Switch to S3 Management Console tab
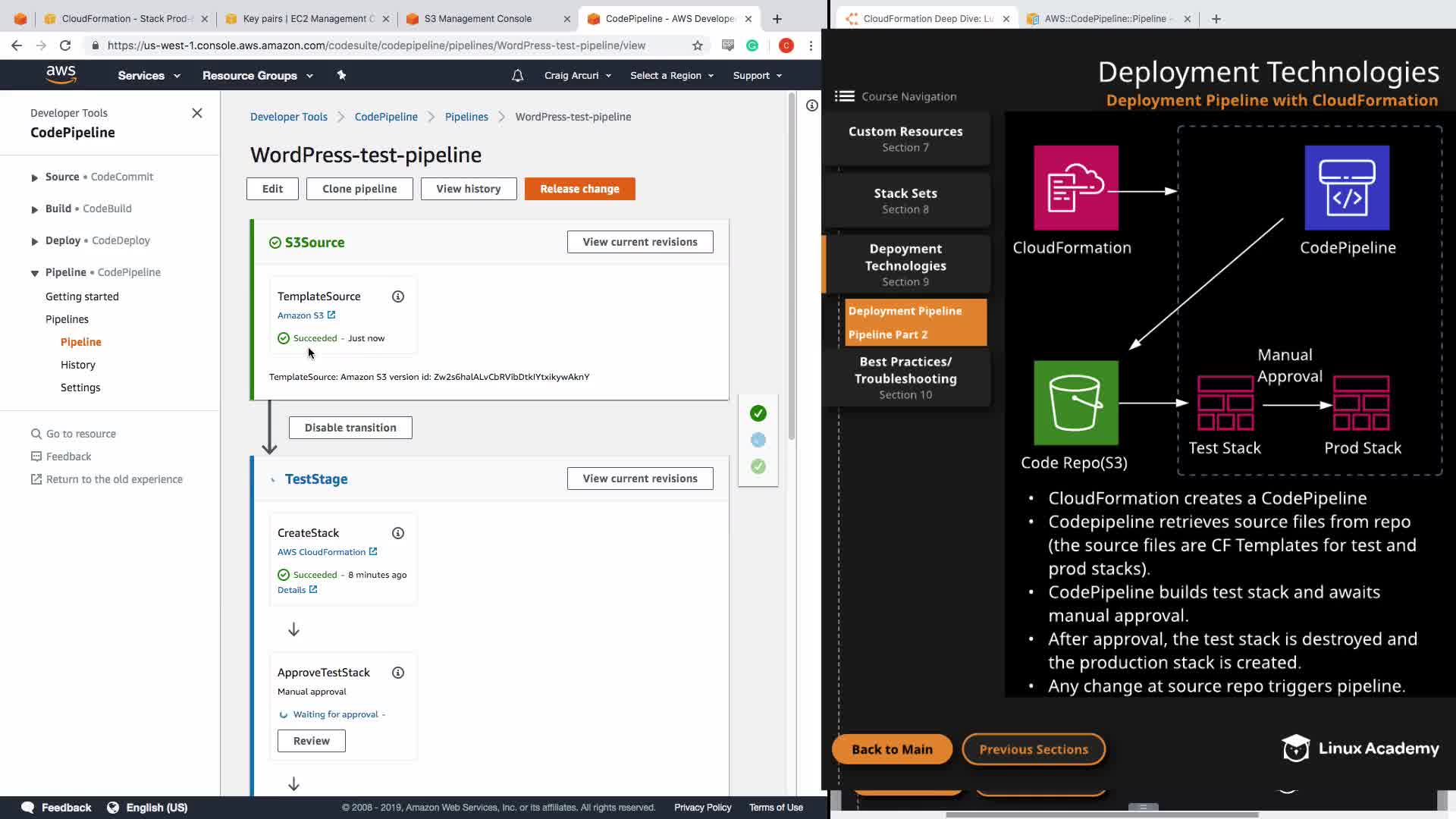 [x=478, y=18]
